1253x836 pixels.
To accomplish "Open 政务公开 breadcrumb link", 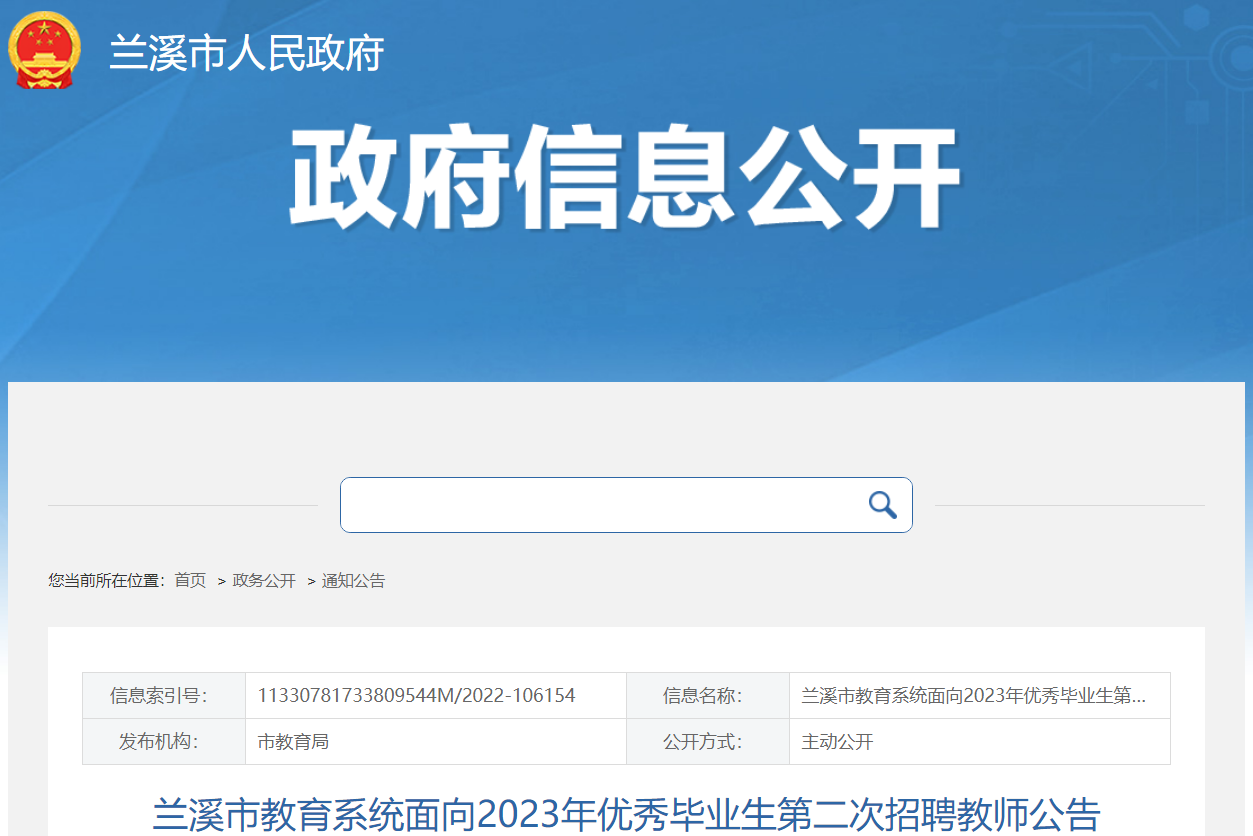I will tap(264, 581).
